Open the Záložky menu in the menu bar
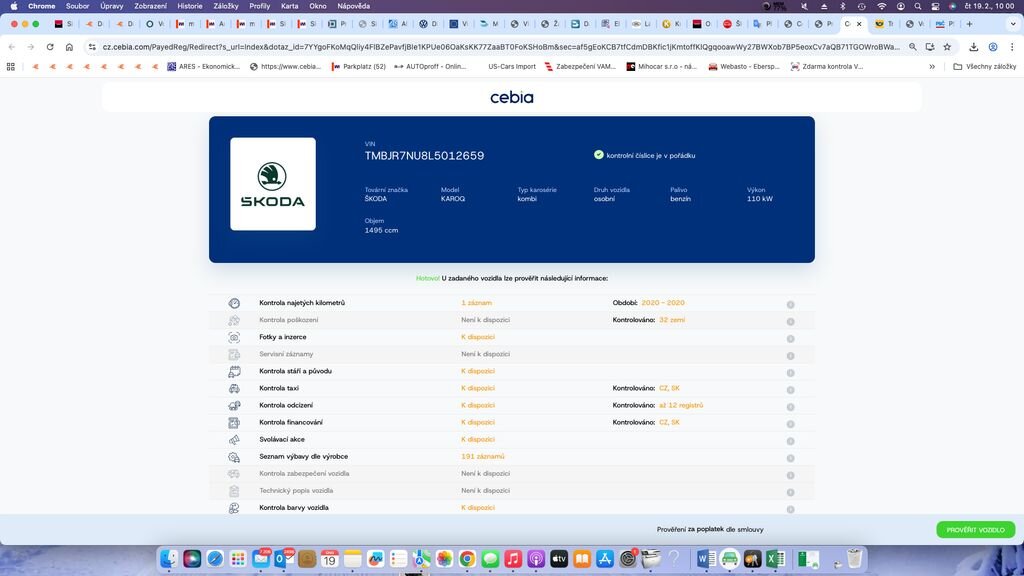1024x576 pixels. click(226, 6)
